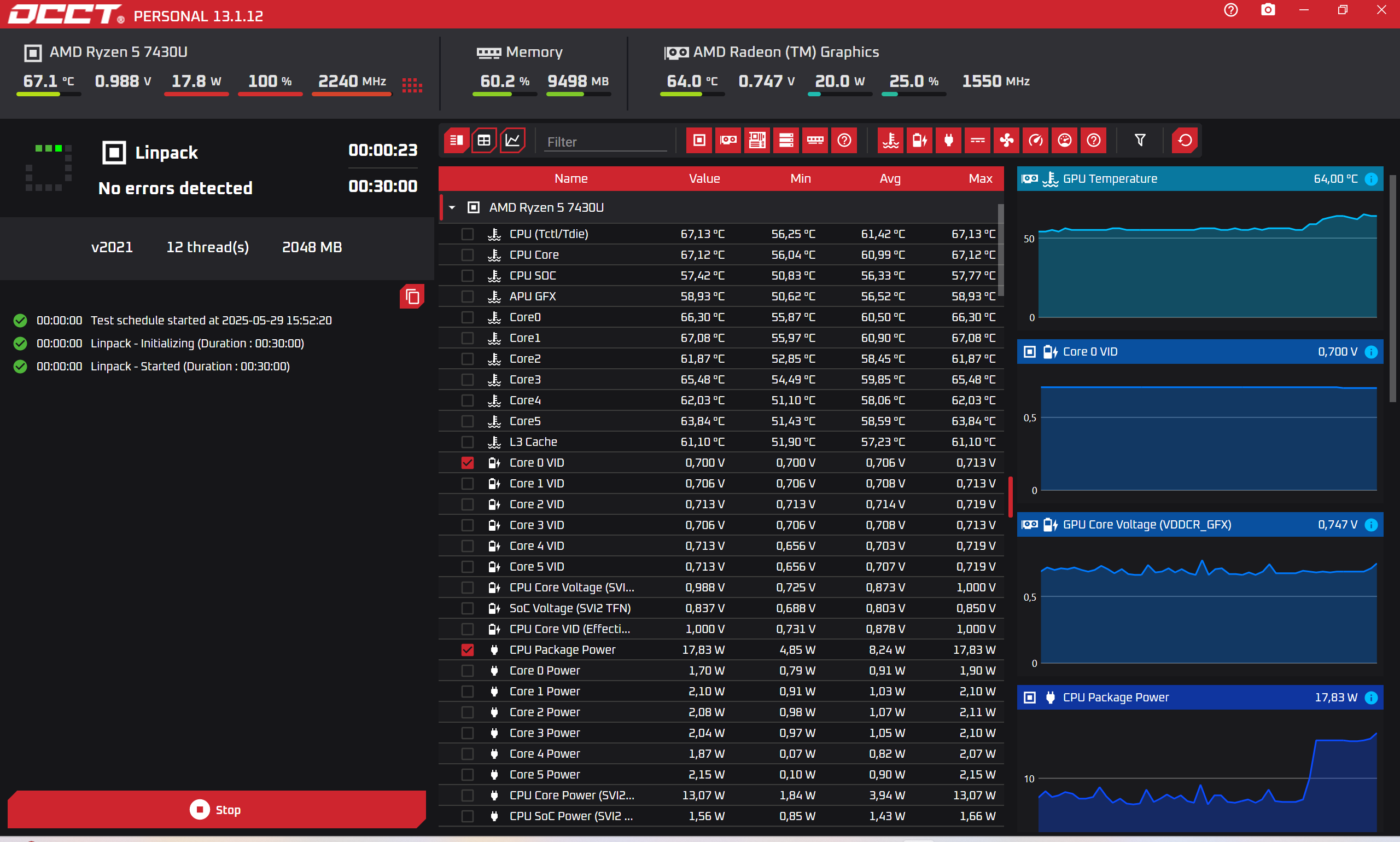Screen dimensions: 1400x842
Task: Switch to combined table and graph view
Action: (x=456, y=140)
